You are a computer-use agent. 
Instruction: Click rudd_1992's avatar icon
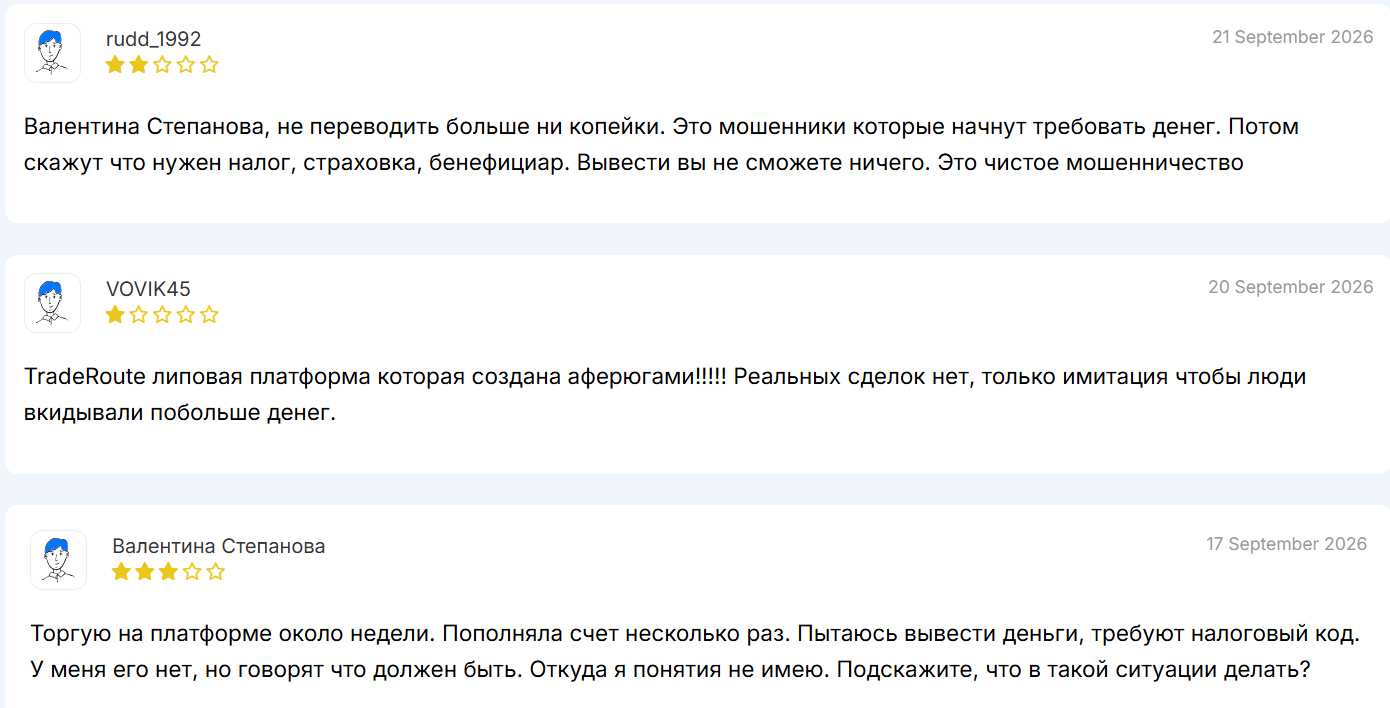[x=52, y=53]
